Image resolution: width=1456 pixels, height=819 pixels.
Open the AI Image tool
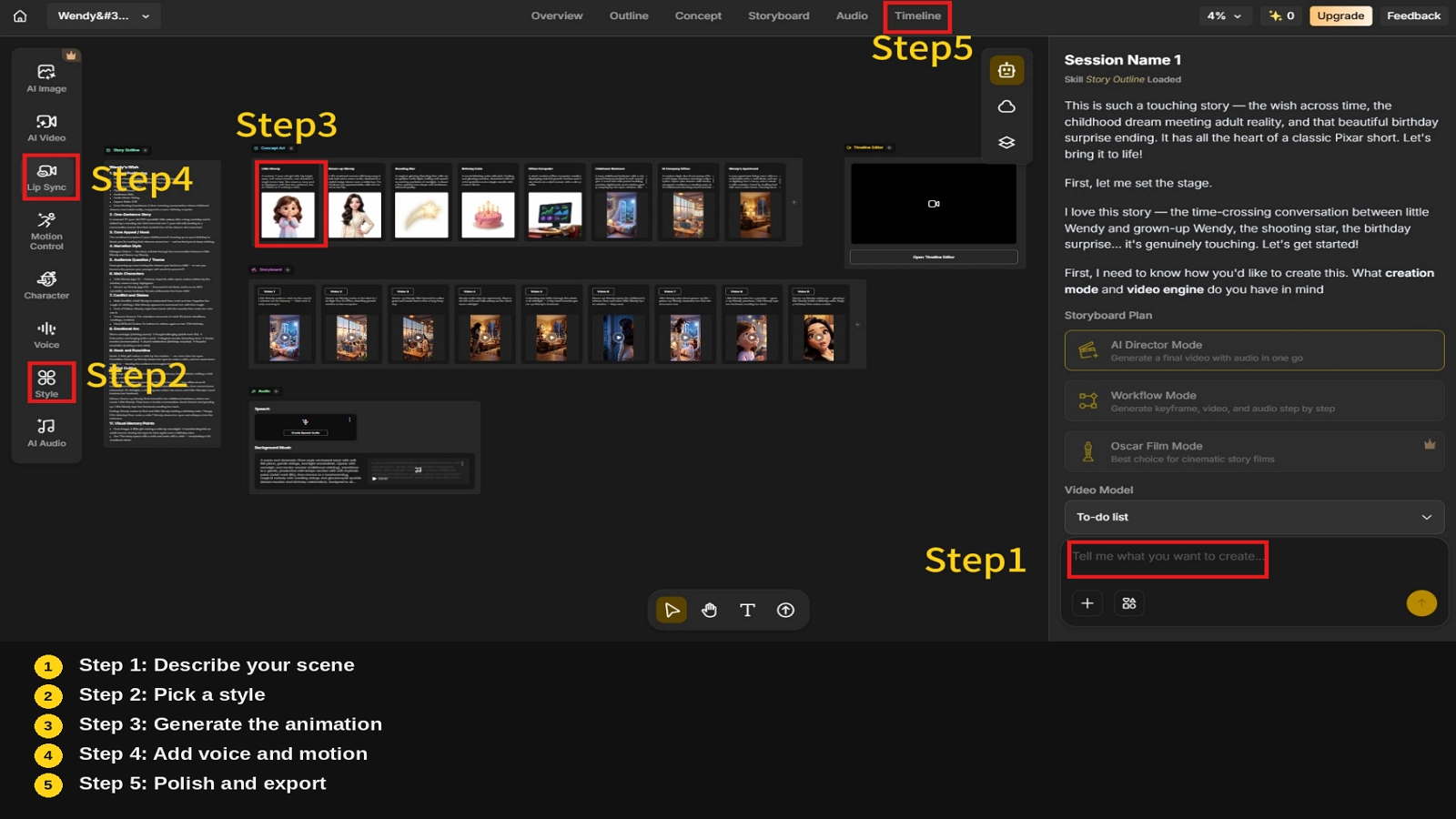tap(46, 78)
